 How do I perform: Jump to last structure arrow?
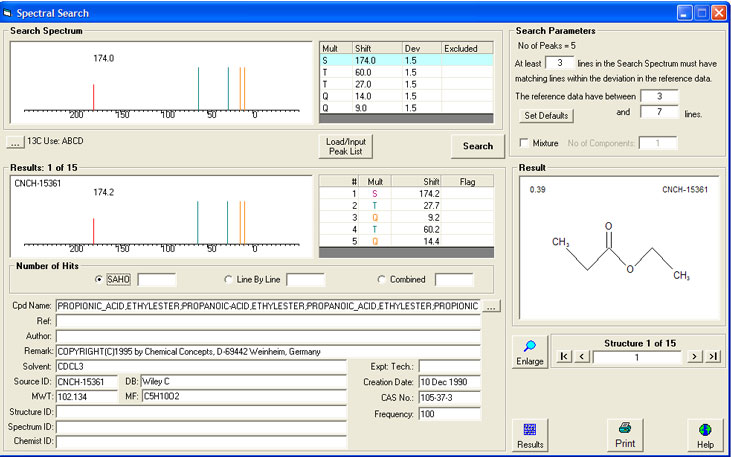[712, 356]
